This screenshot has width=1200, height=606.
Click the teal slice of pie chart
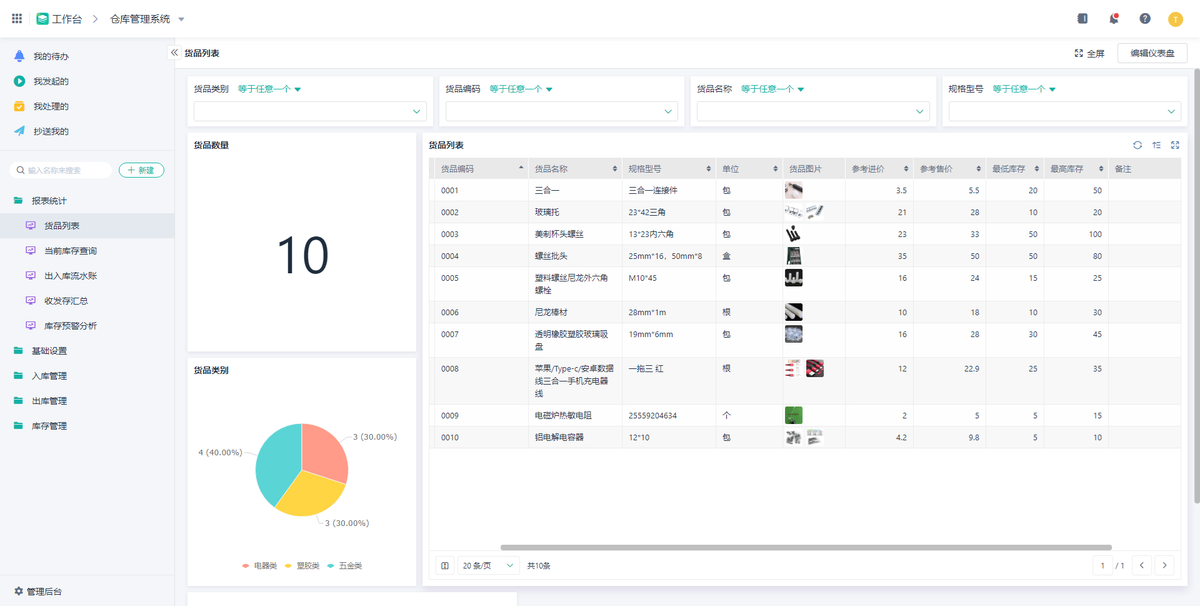pos(276,462)
